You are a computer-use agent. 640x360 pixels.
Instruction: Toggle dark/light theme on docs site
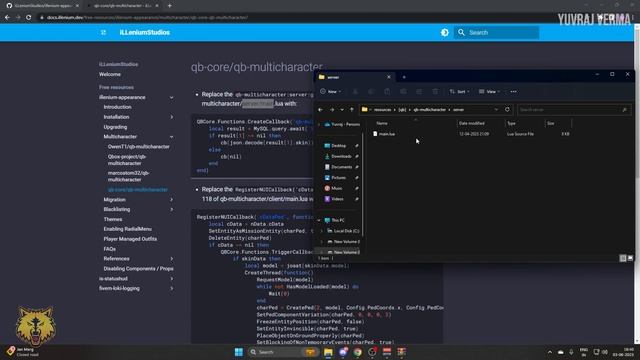point(444,32)
